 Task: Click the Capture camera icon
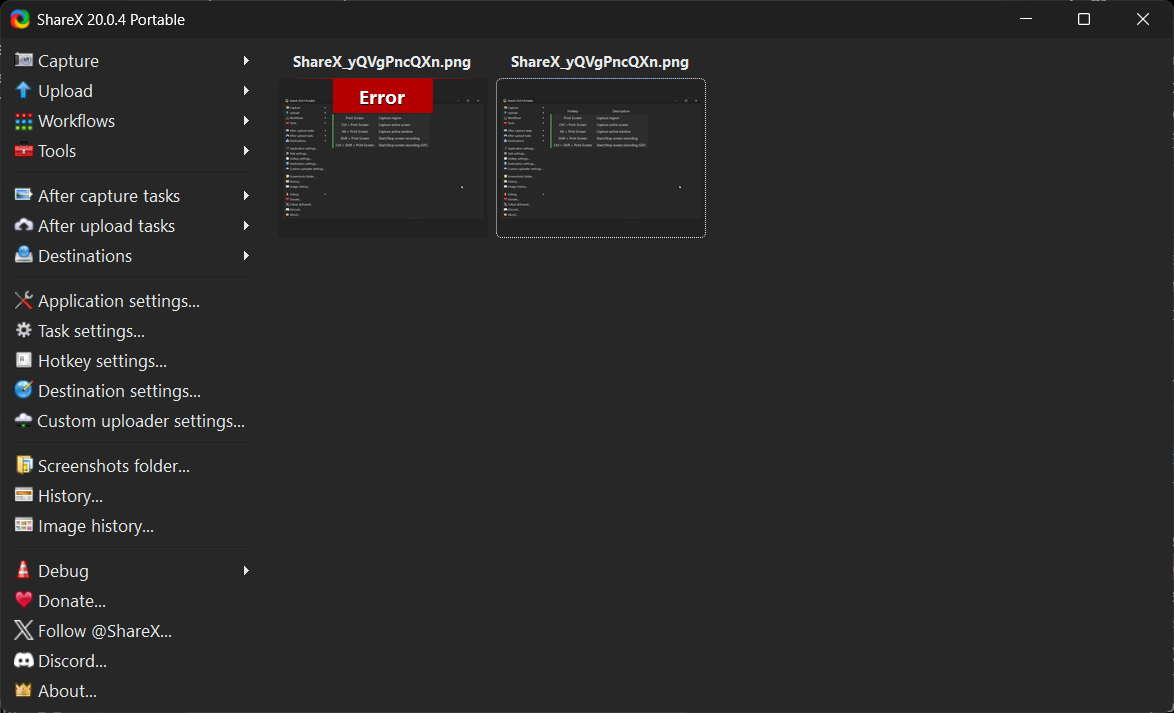[x=24, y=60]
